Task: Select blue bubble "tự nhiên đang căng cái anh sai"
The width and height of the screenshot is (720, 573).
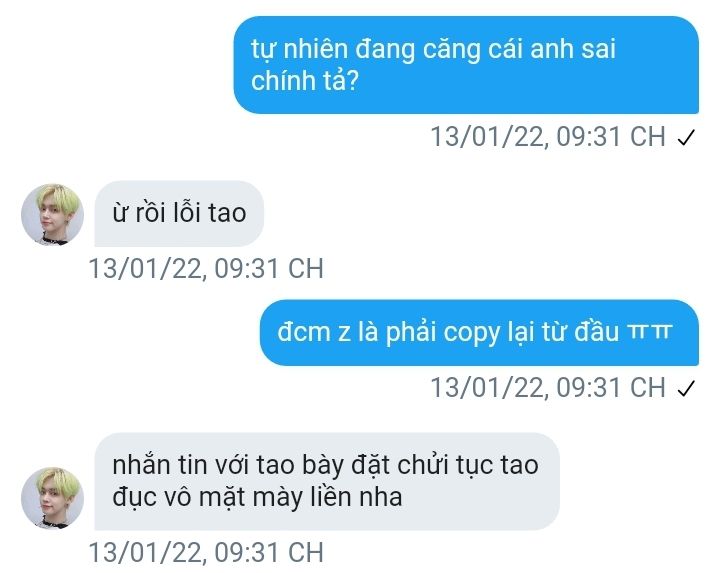Action: click(466, 65)
